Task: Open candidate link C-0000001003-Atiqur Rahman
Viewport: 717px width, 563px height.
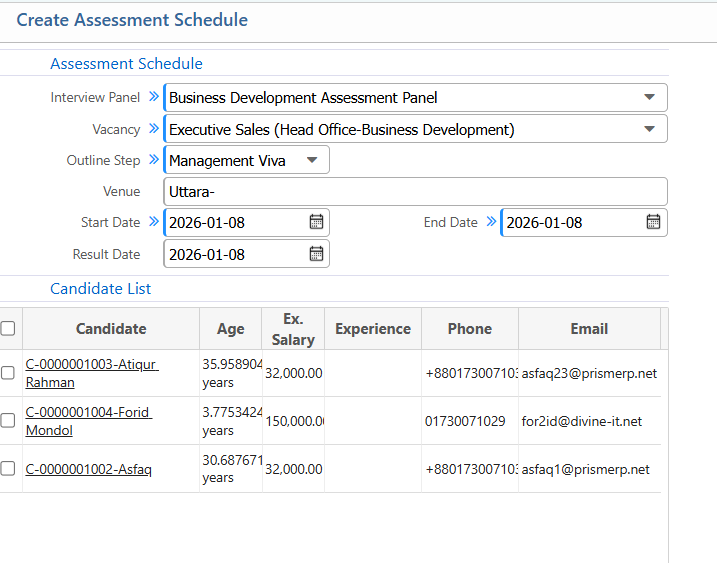Action: click(91, 364)
